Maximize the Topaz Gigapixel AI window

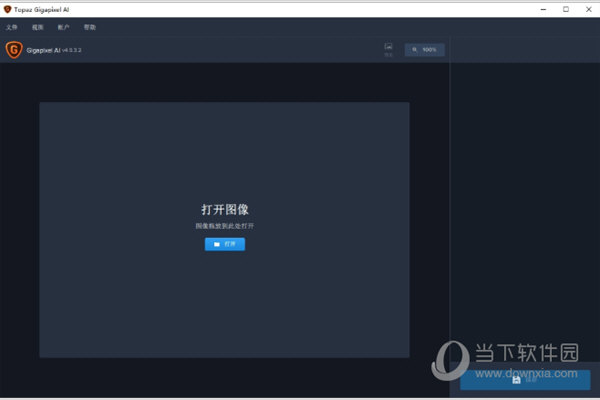(x=566, y=9)
